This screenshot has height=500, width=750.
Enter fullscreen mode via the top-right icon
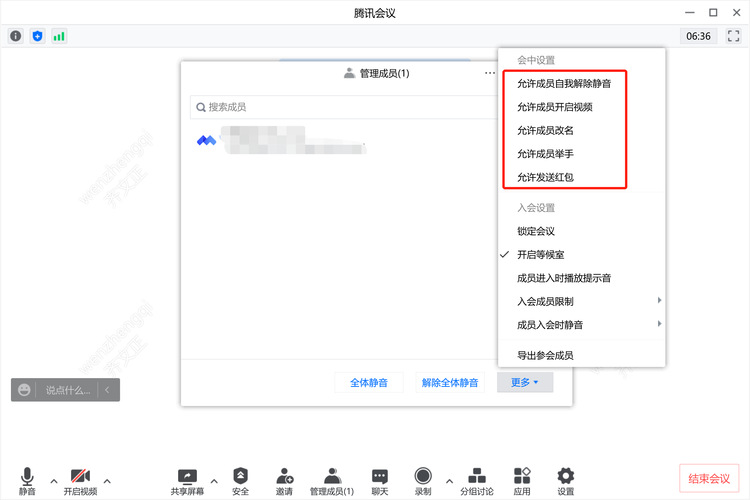(733, 36)
